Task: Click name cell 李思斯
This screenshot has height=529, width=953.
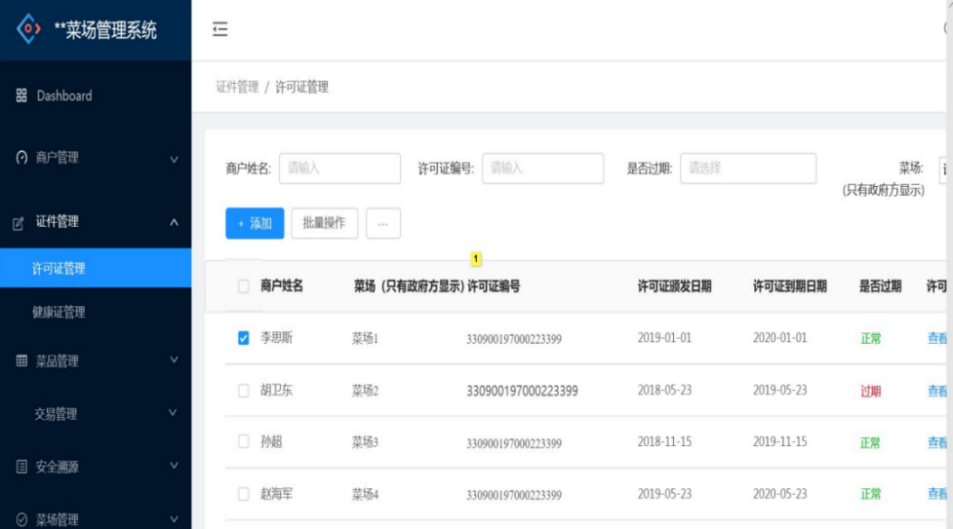Action: (277, 337)
